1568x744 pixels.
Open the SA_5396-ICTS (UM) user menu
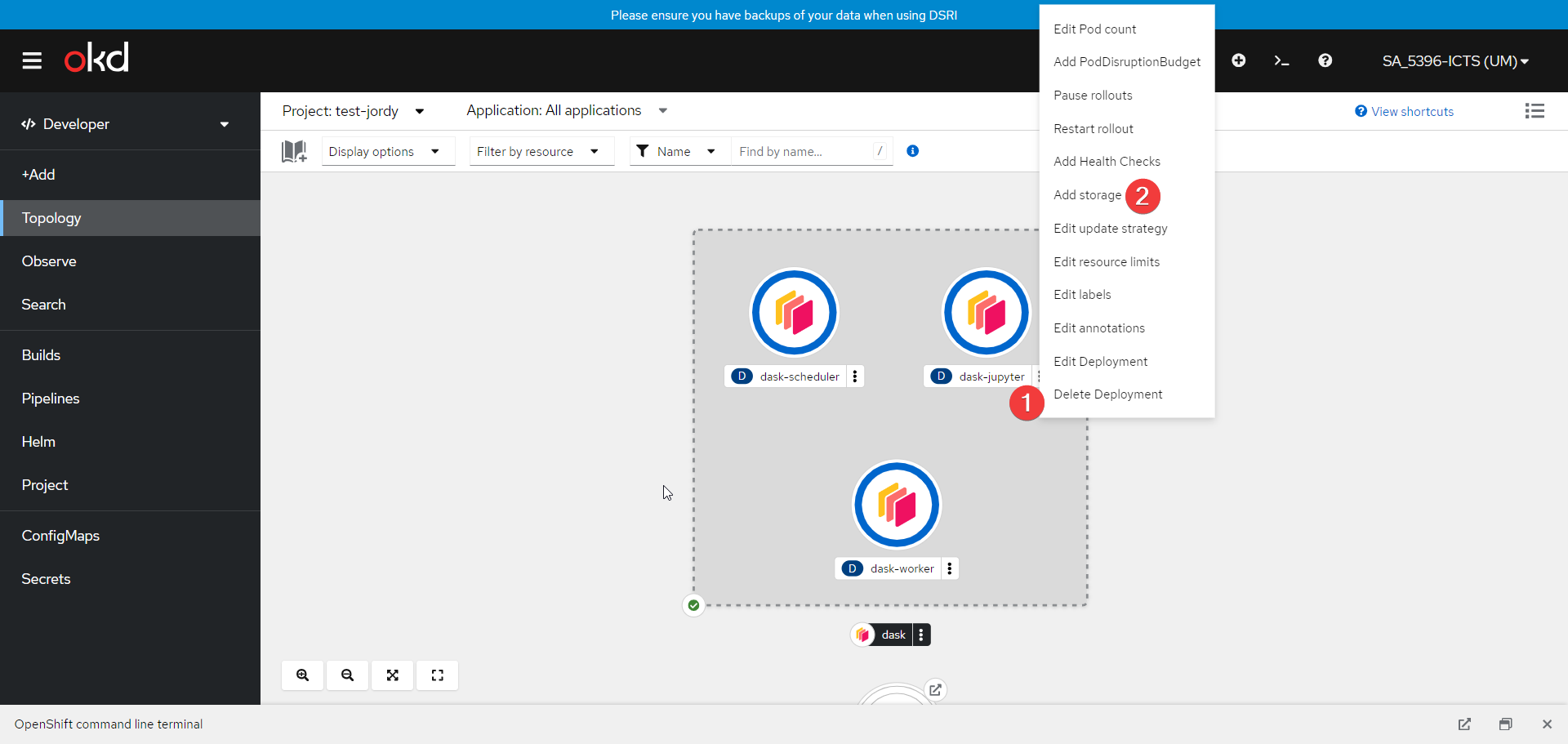[1455, 61]
